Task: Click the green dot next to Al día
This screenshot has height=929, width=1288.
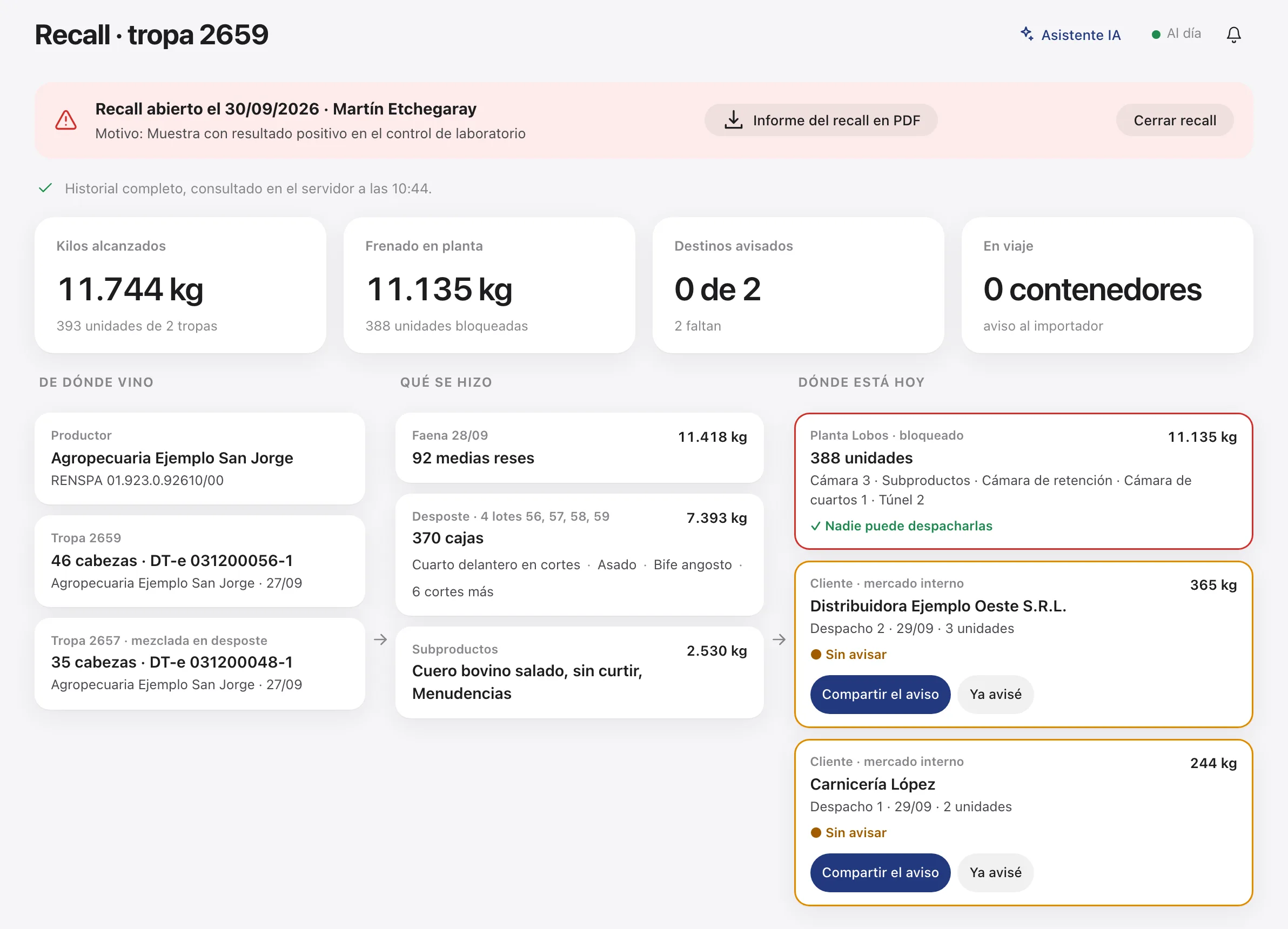Action: [1156, 35]
